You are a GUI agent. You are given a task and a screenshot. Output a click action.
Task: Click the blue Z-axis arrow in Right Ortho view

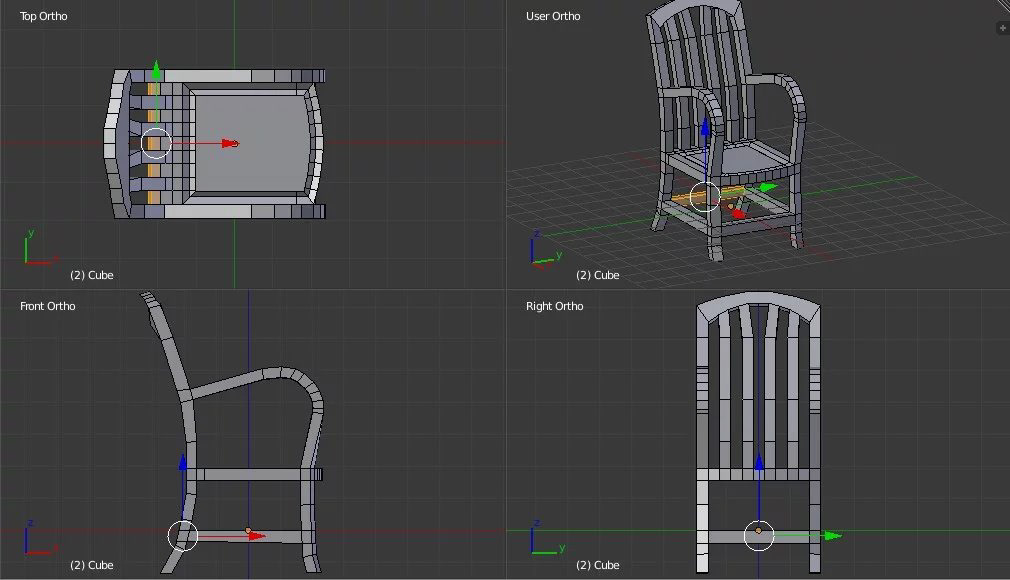(x=759, y=461)
